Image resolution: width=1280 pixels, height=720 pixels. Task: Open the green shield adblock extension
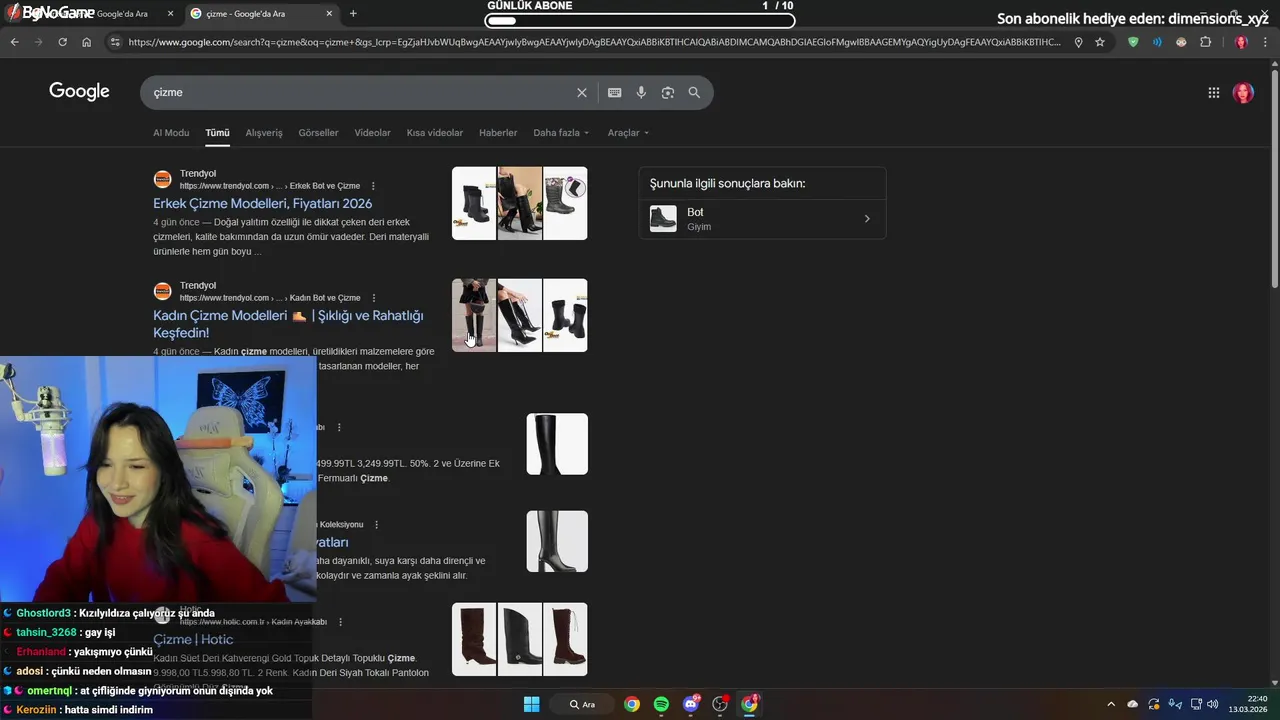tap(1132, 42)
